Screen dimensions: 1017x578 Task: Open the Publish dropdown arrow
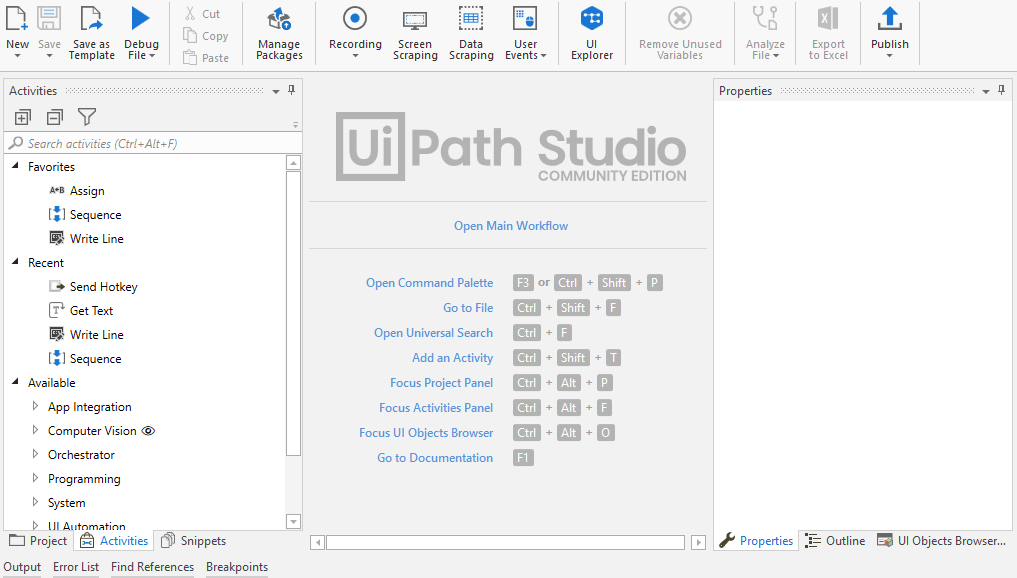click(x=890, y=56)
